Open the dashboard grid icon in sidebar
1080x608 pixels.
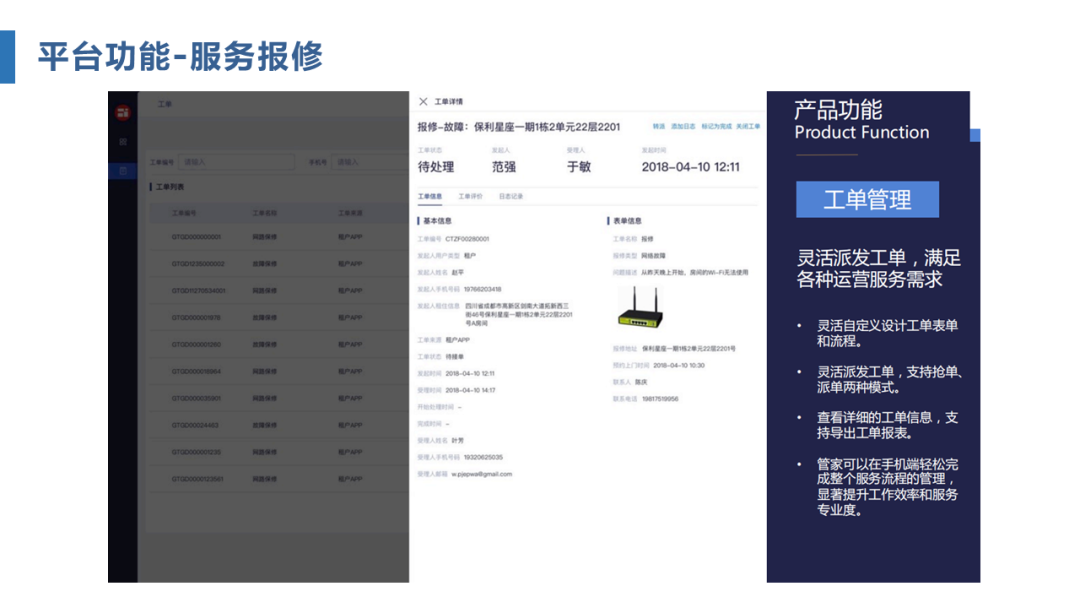(123, 142)
